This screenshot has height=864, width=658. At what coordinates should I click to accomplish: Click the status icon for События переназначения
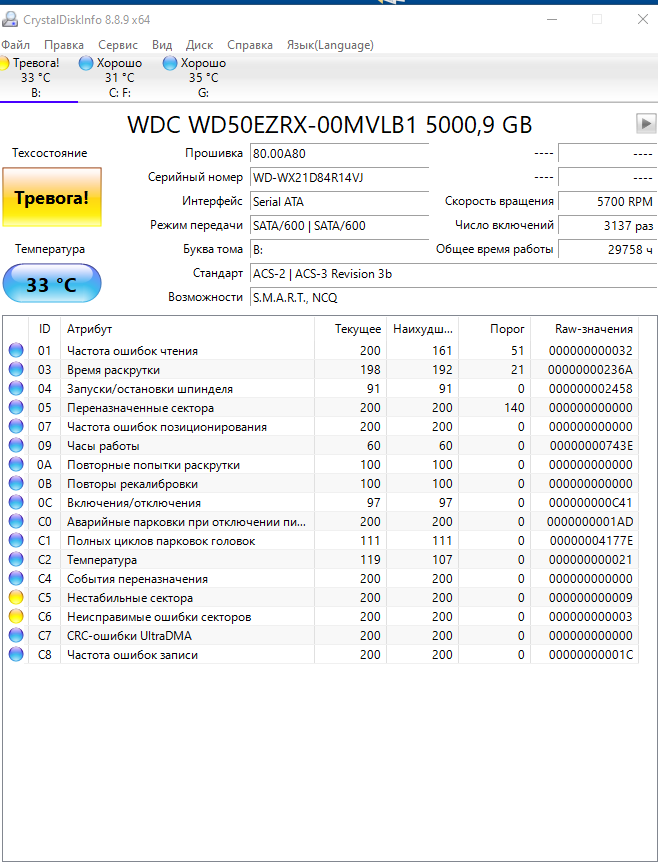pos(16,579)
